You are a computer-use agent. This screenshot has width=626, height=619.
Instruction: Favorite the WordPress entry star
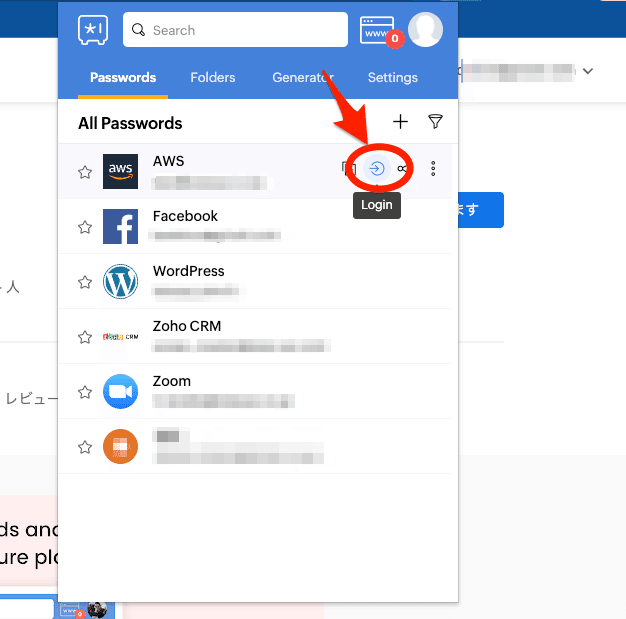pyautogui.click(x=85, y=282)
